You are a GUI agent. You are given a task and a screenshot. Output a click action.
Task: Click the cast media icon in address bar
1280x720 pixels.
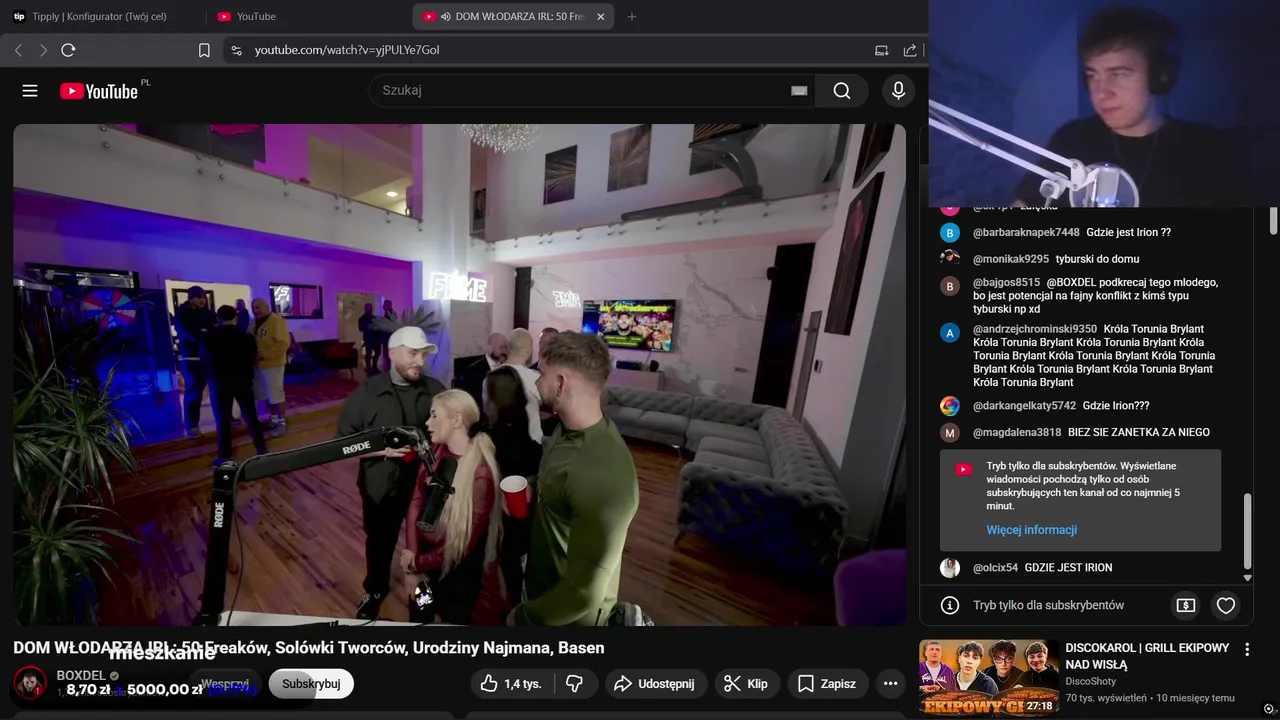click(x=881, y=50)
